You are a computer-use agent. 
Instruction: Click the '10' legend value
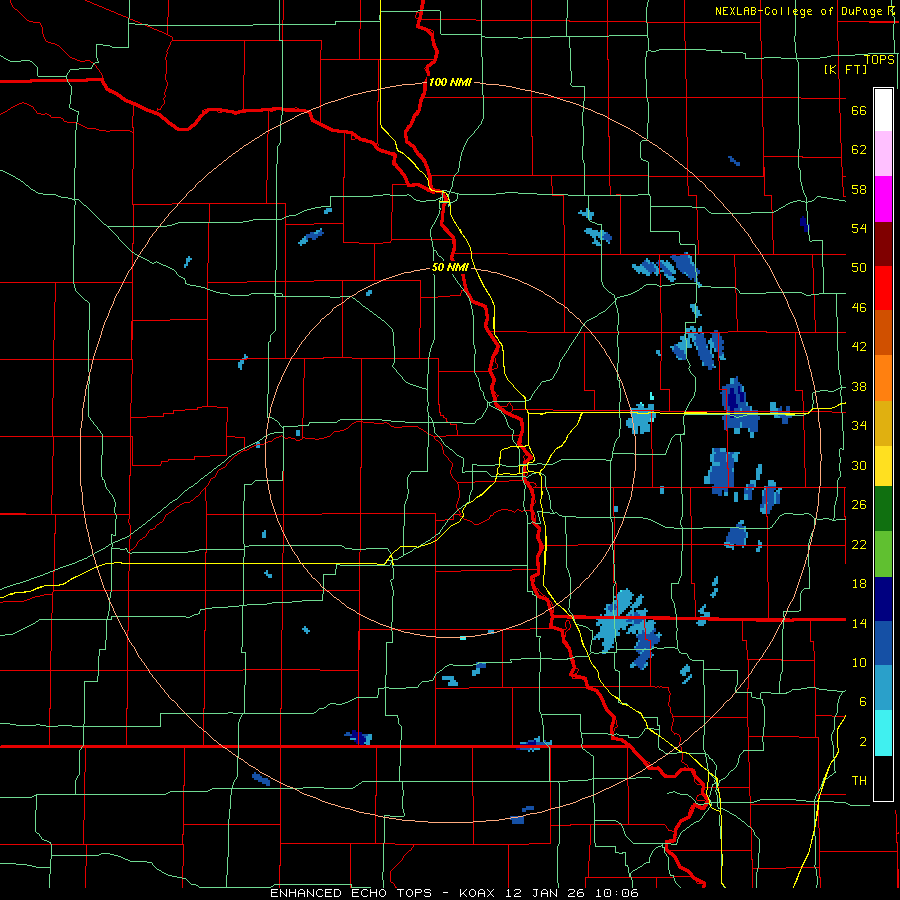(859, 662)
